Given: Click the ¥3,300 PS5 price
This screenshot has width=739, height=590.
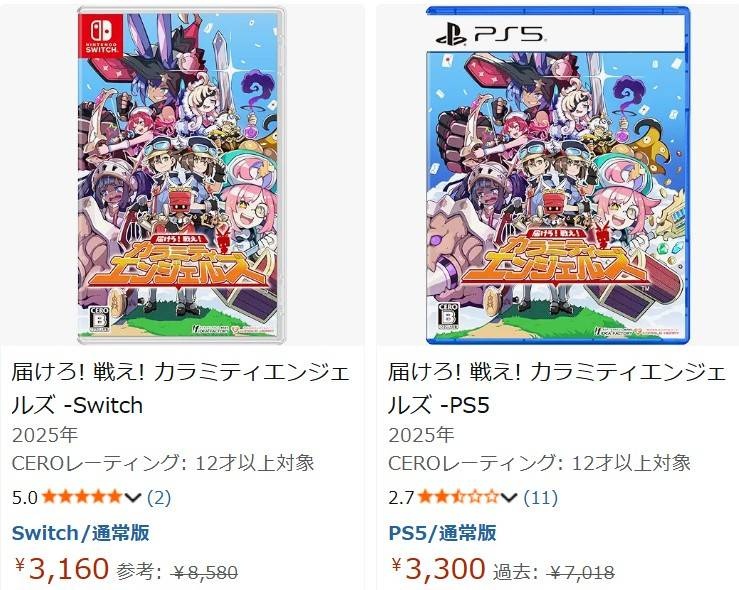Looking at the screenshot, I should pyautogui.click(x=438, y=569).
